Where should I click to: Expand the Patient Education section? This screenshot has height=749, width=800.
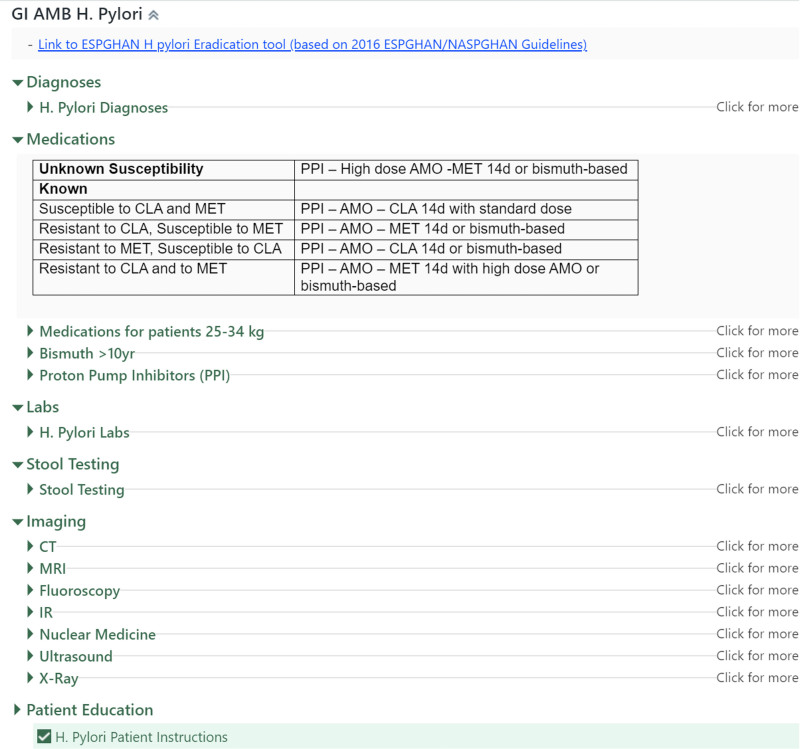click(x=18, y=710)
